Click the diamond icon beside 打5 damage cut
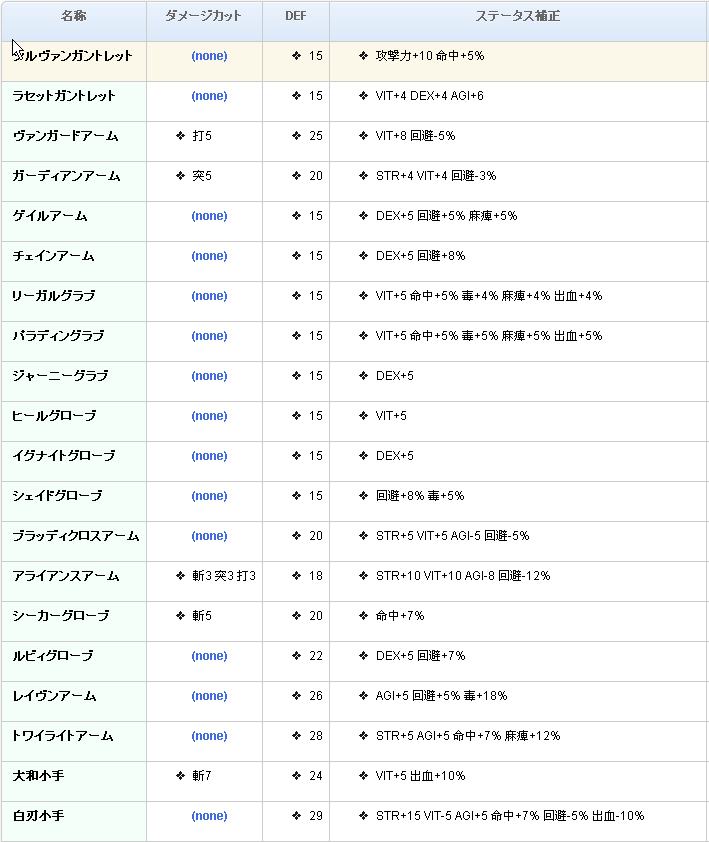709x842 pixels. 180,136
